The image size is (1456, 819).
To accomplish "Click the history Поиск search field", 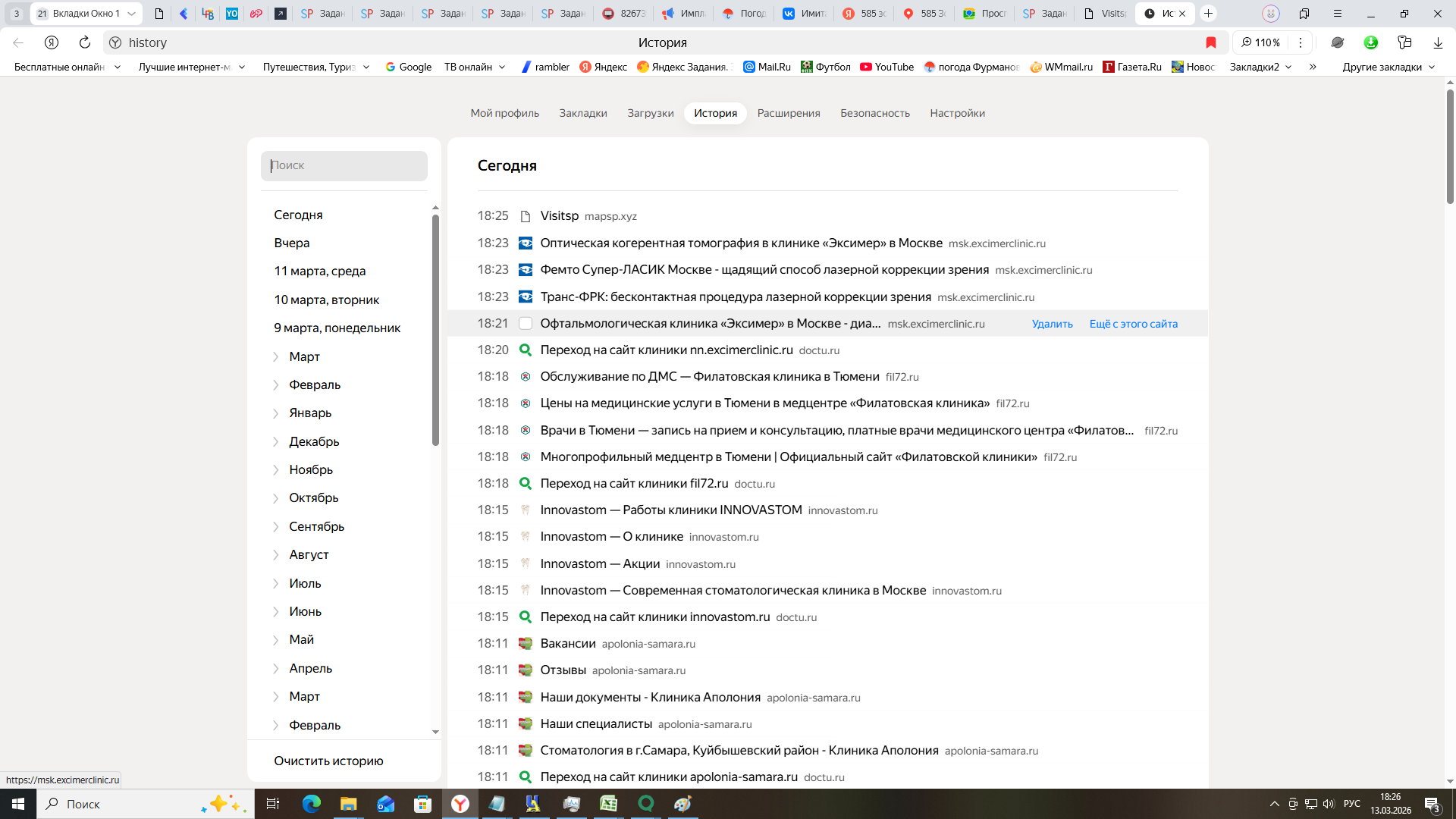I will (344, 165).
